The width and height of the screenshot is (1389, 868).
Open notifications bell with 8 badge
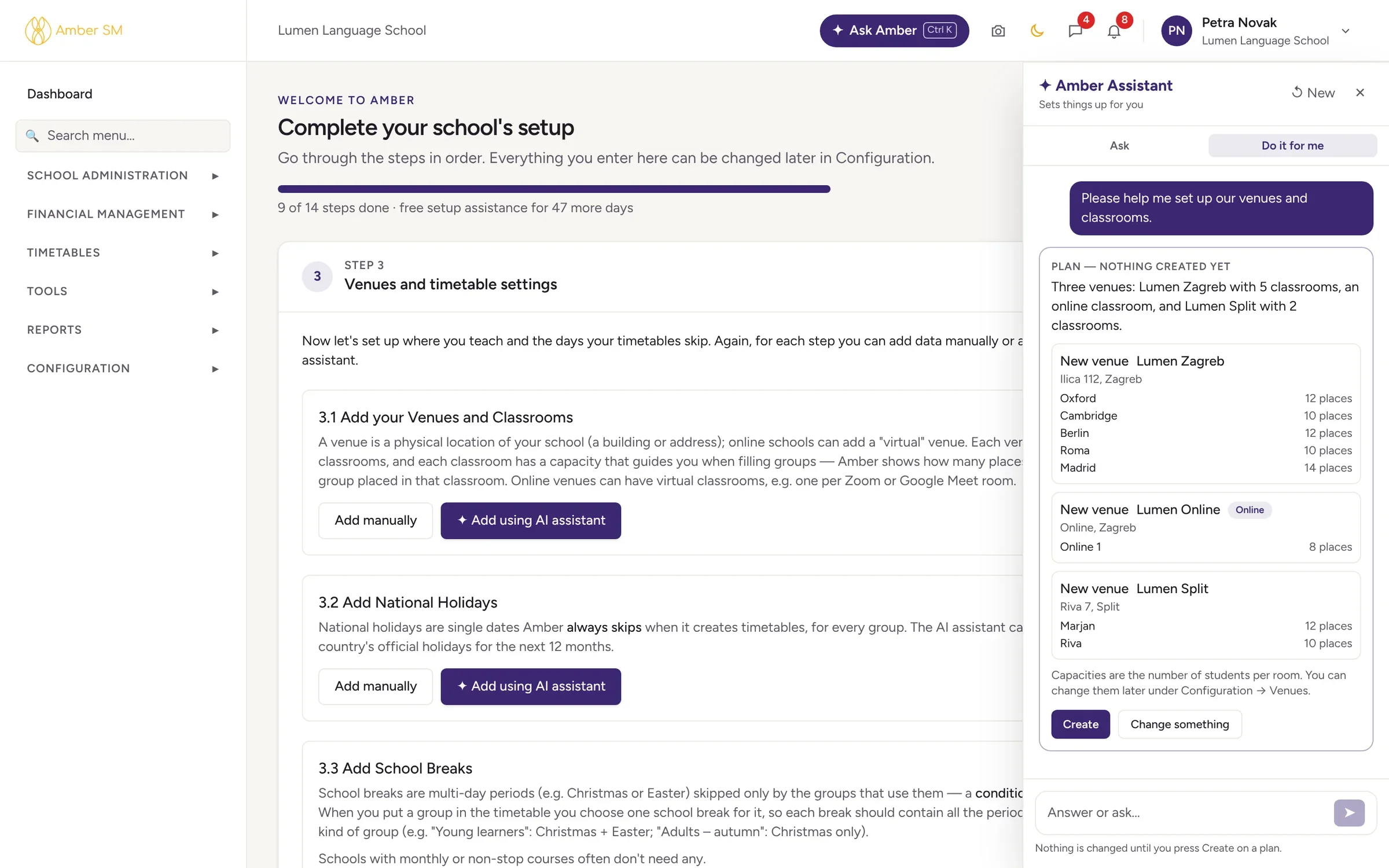click(1114, 31)
